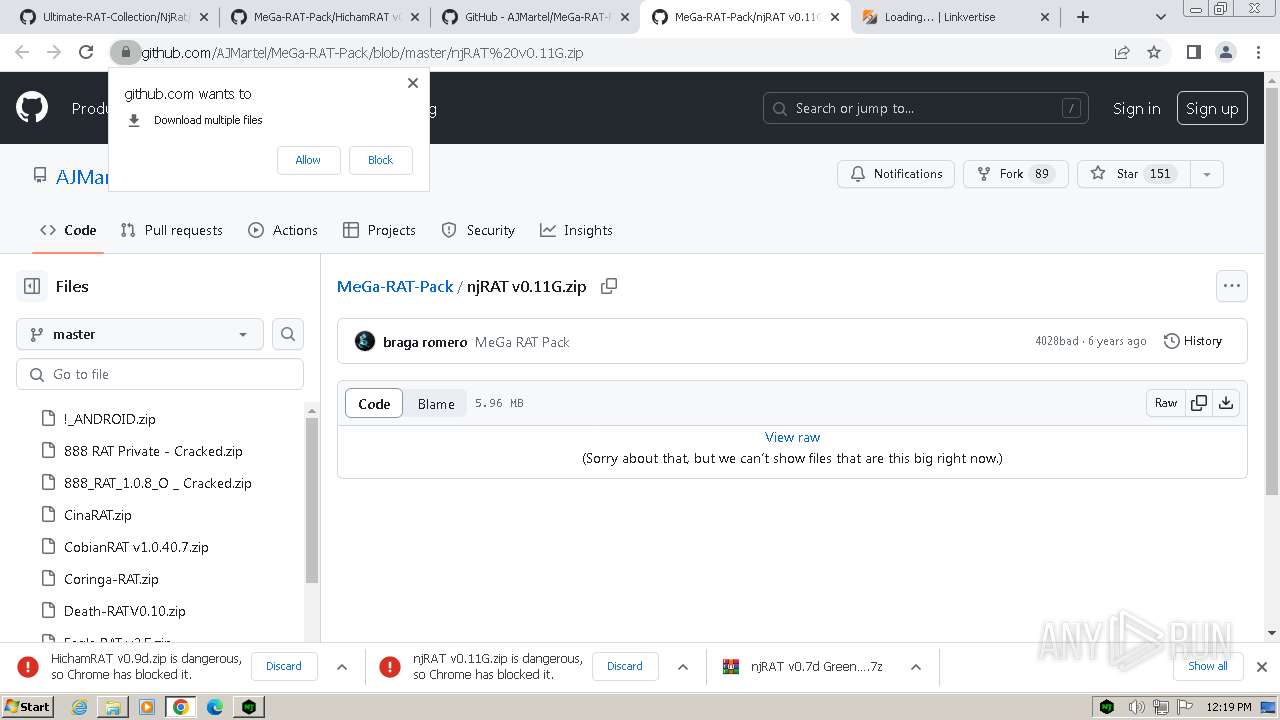
Task: Go back with browser back arrow
Action: (x=22, y=53)
